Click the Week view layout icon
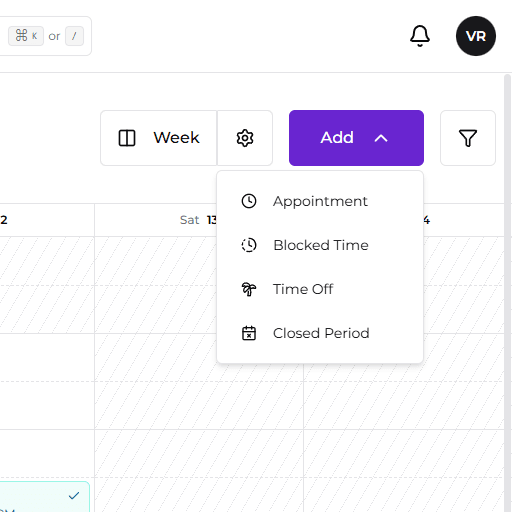This screenshot has width=512, height=512. 127,138
